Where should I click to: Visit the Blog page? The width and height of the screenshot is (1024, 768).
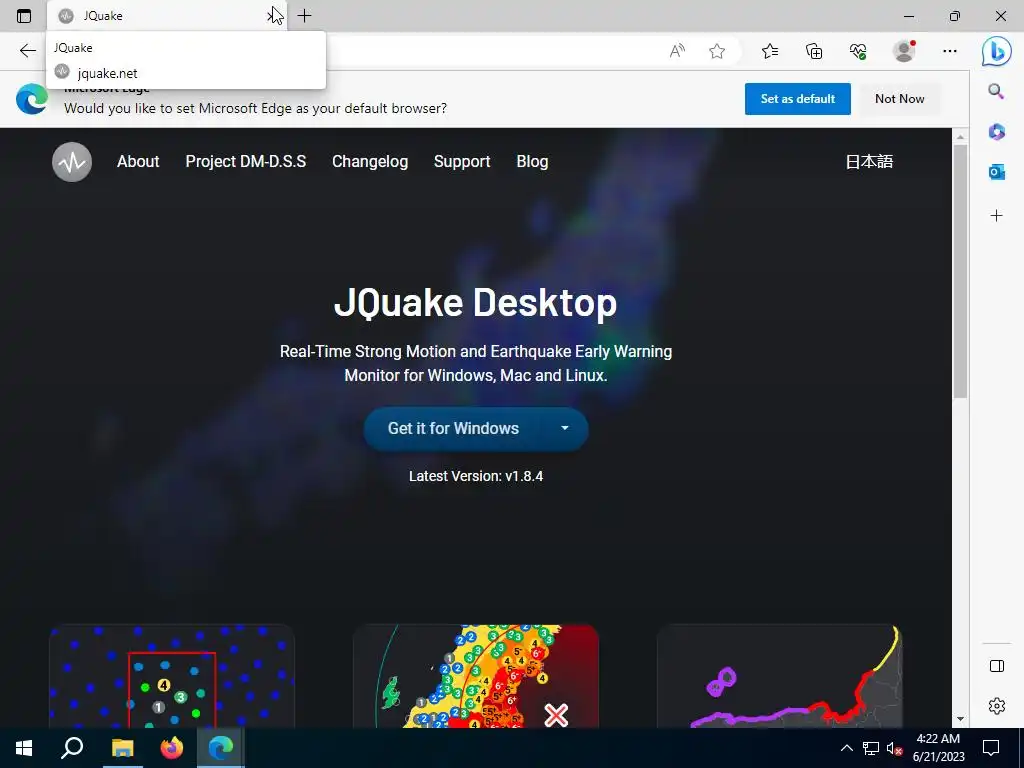point(532,161)
